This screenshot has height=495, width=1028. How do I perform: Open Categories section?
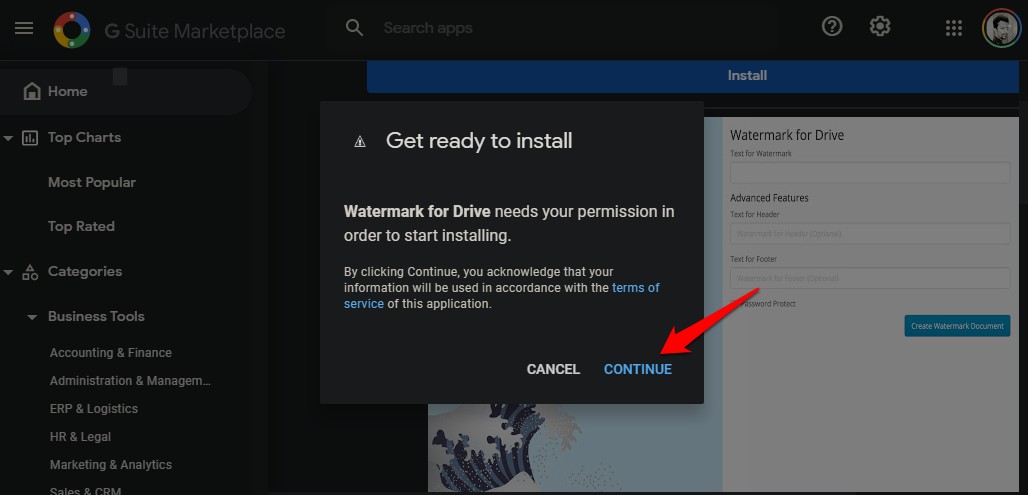click(85, 271)
